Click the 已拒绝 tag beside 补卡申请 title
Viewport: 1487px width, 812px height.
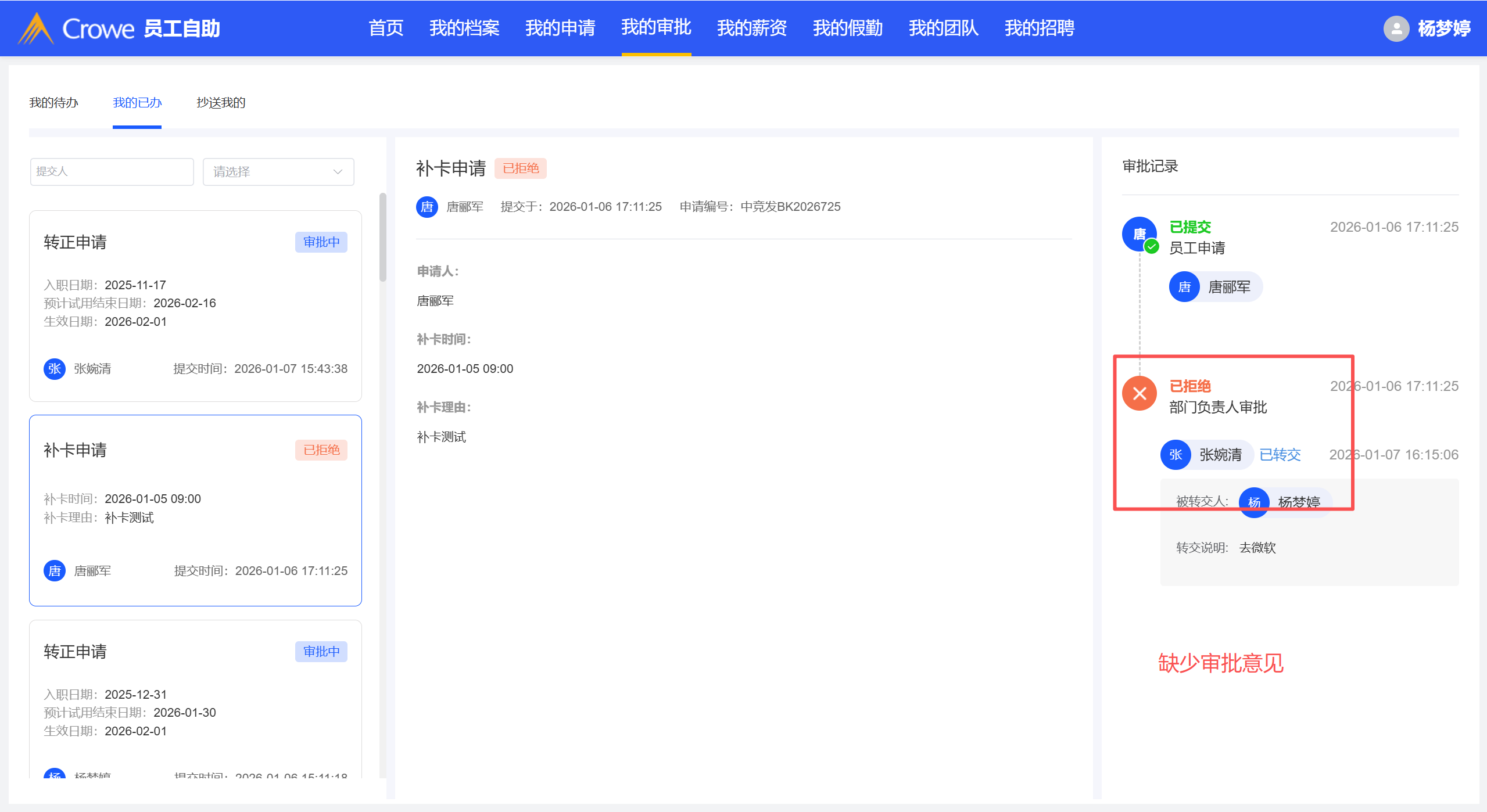tap(520, 168)
